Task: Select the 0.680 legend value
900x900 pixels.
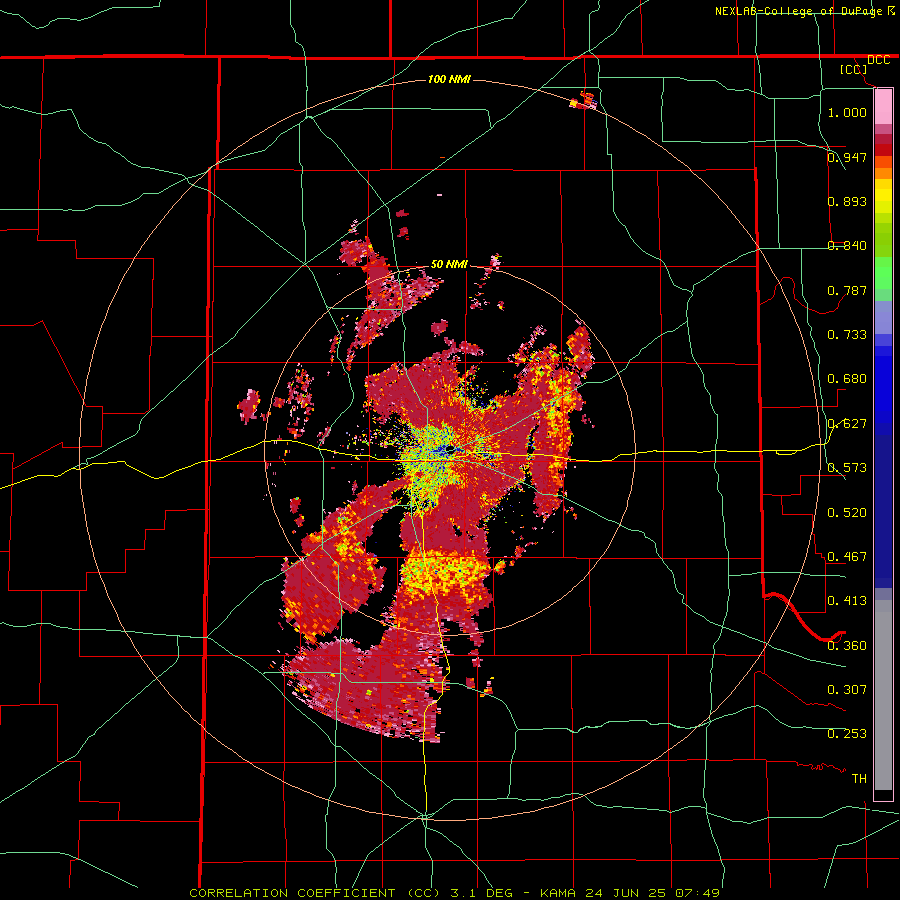Action: click(847, 378)
